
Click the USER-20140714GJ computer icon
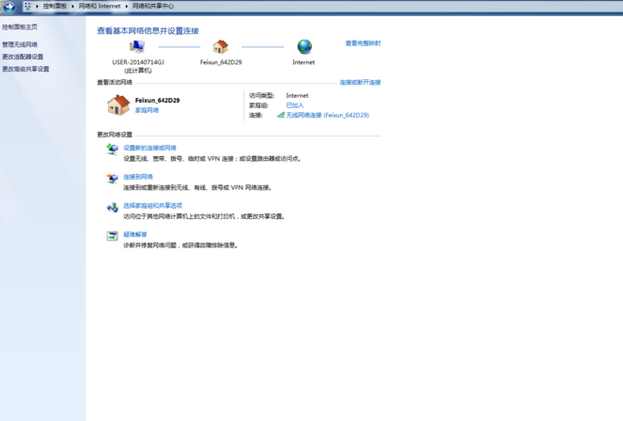(137, 47)
